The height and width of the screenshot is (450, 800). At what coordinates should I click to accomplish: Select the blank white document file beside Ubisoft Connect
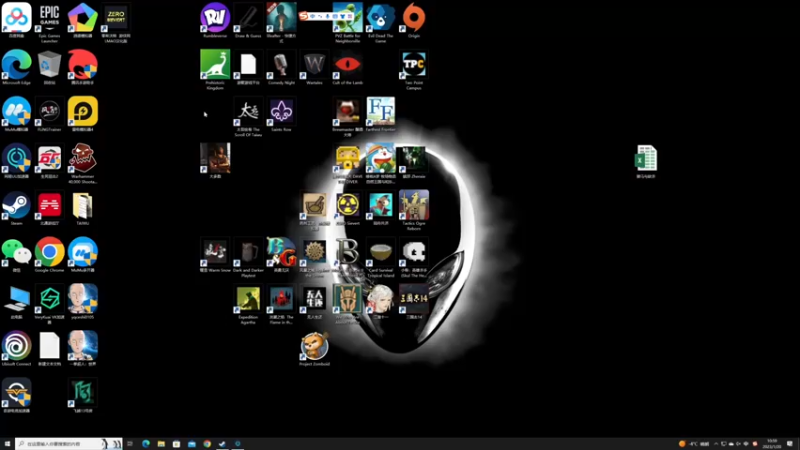click(x=49, y=346)
